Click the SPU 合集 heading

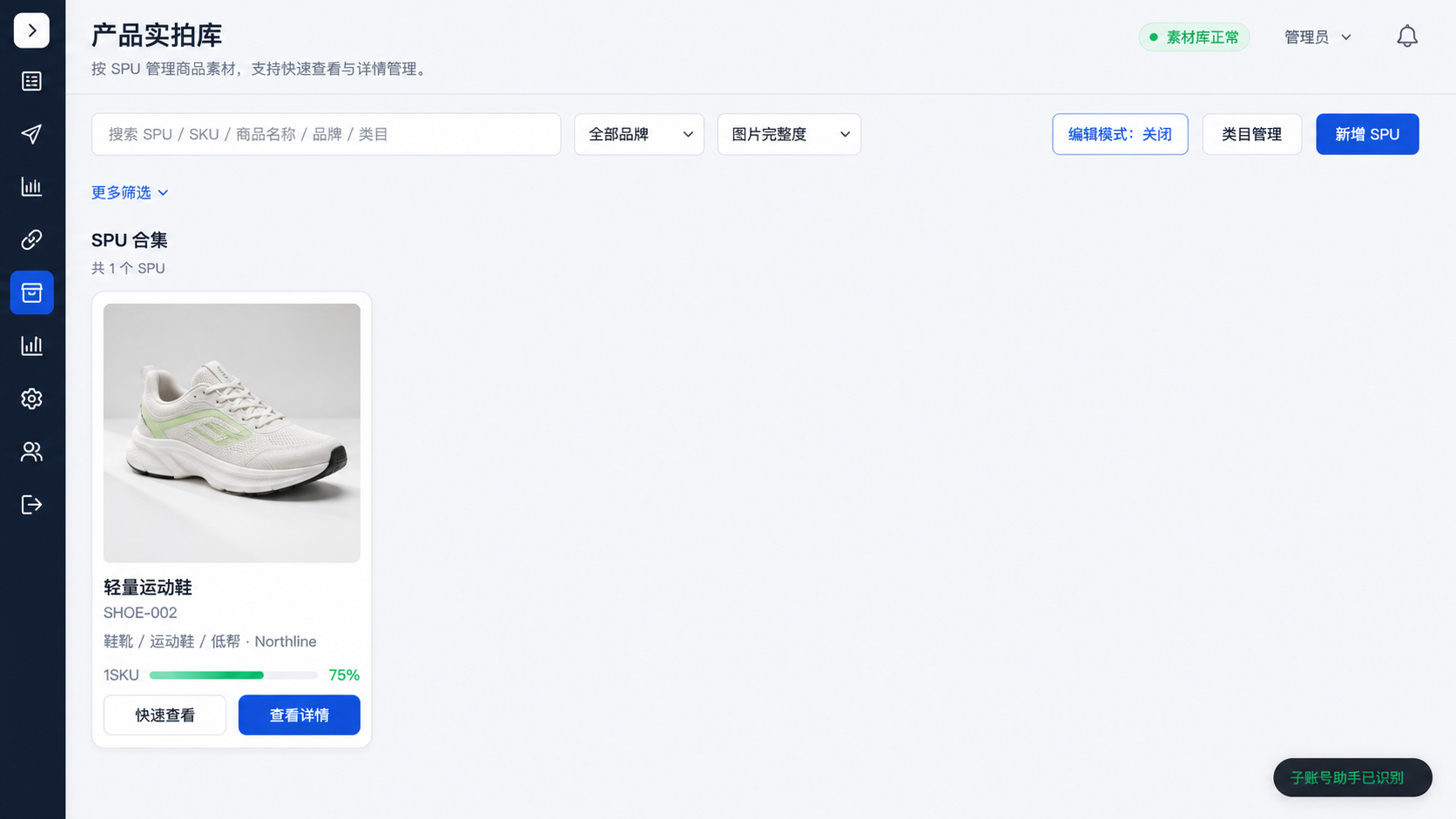click(x=130, y=240)
